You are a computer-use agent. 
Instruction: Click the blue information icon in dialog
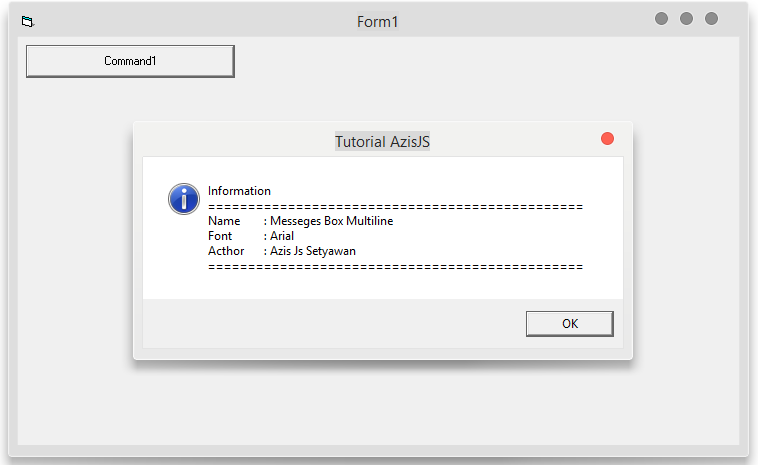184,199
